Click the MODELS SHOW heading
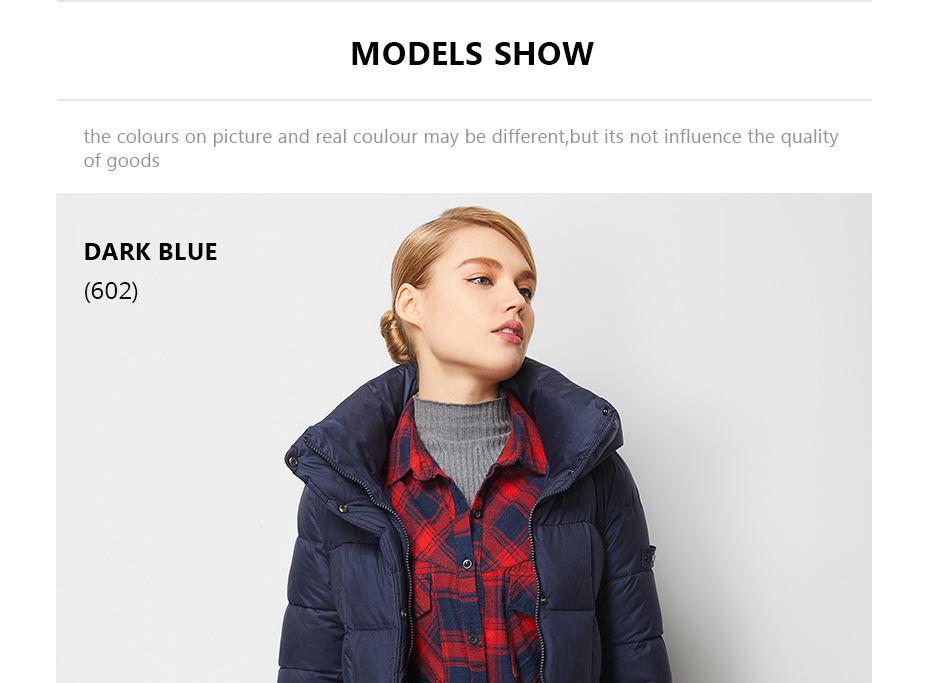This screenshot has width=930, height=683. pos(472,54)
